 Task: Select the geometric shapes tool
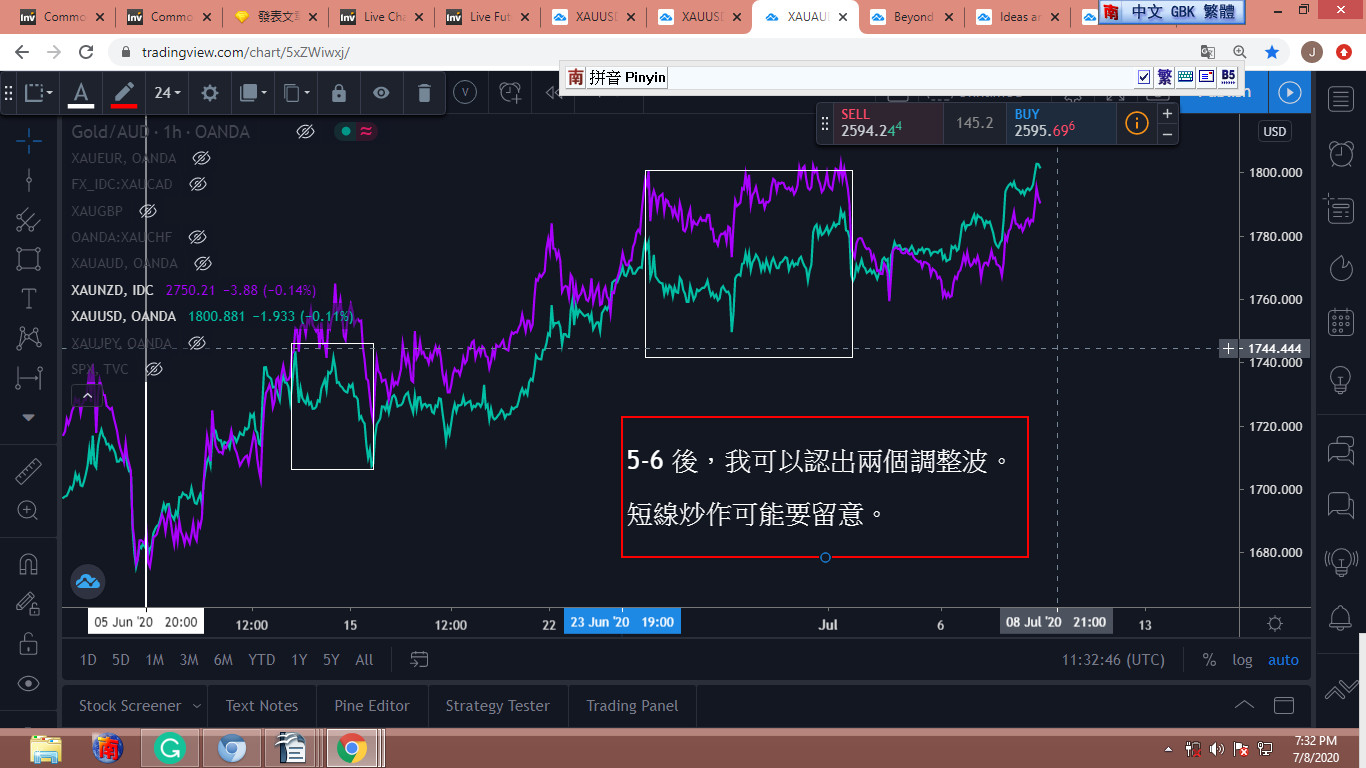[28, 259]
